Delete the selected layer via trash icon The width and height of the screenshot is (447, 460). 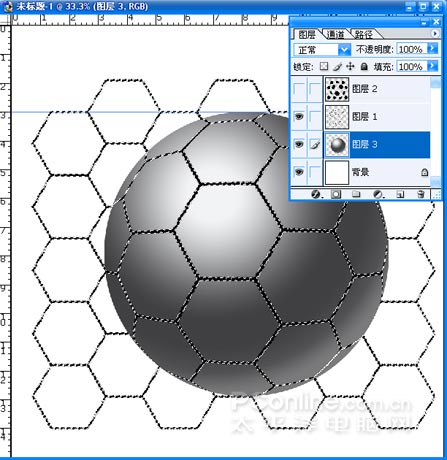[421, 194]
